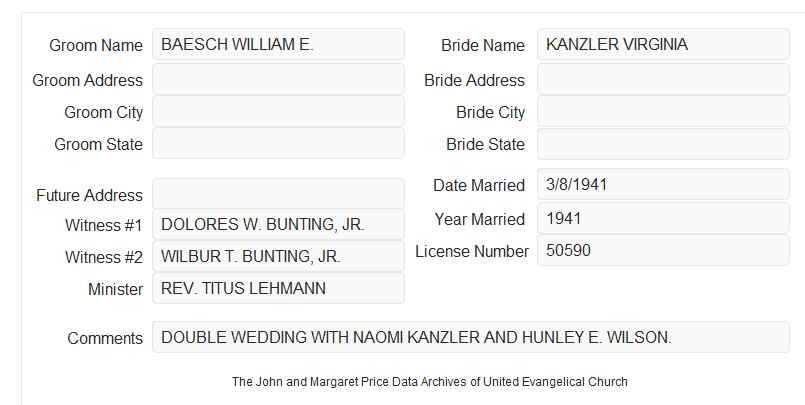This screenshot has width=805, height=405.
Task: Click the Groom Name field
Action: [278, 44]
